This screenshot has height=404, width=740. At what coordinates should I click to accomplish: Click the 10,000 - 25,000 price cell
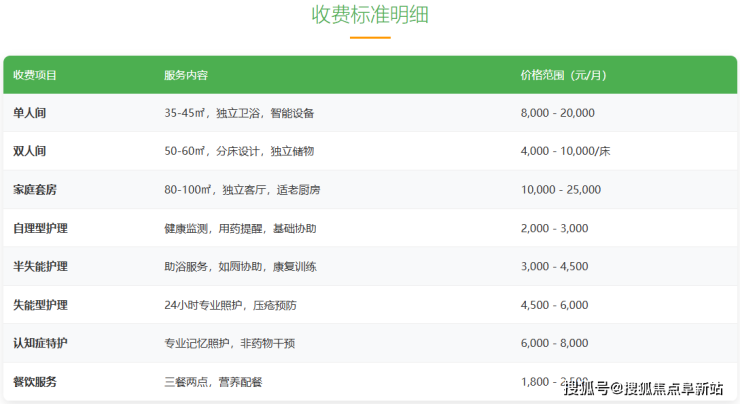(x=560, y=190)
